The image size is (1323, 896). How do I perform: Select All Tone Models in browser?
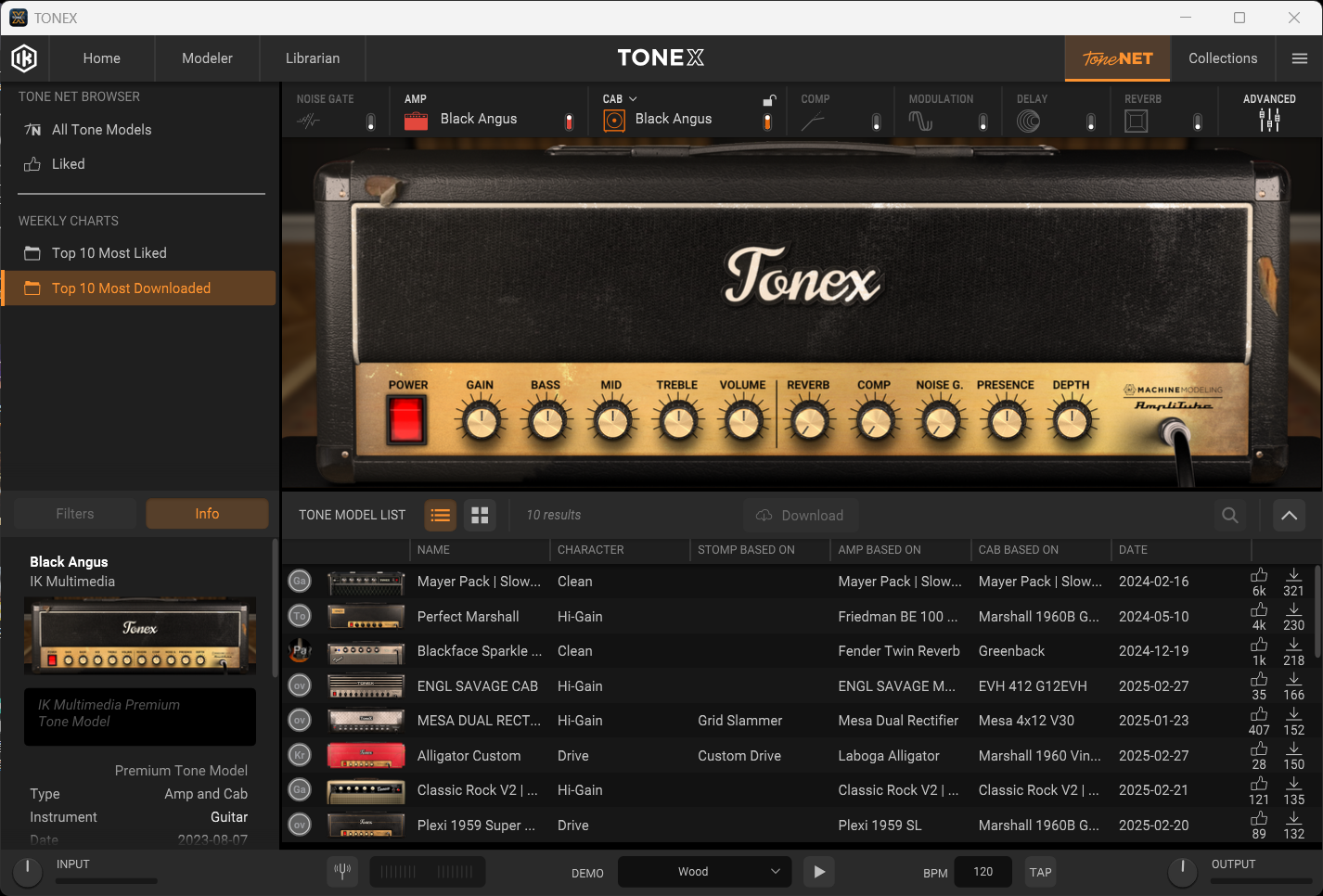tap(139, 130)
